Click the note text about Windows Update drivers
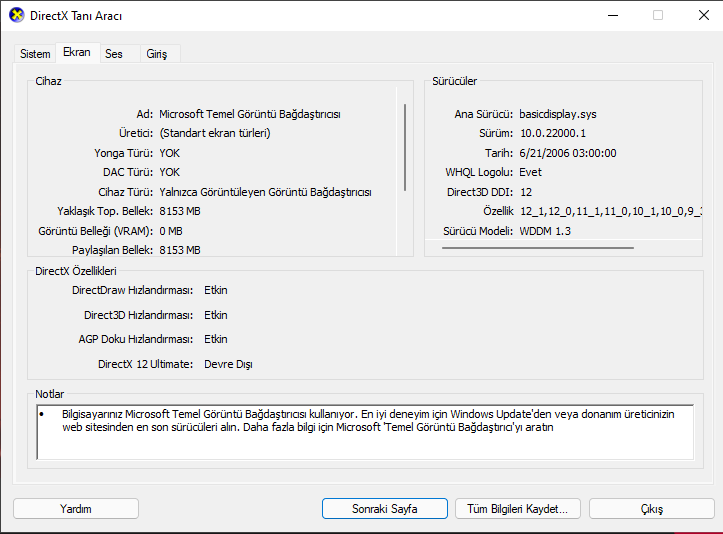The image size is (723, 534). pyautogui.click(x=368, y=421)
